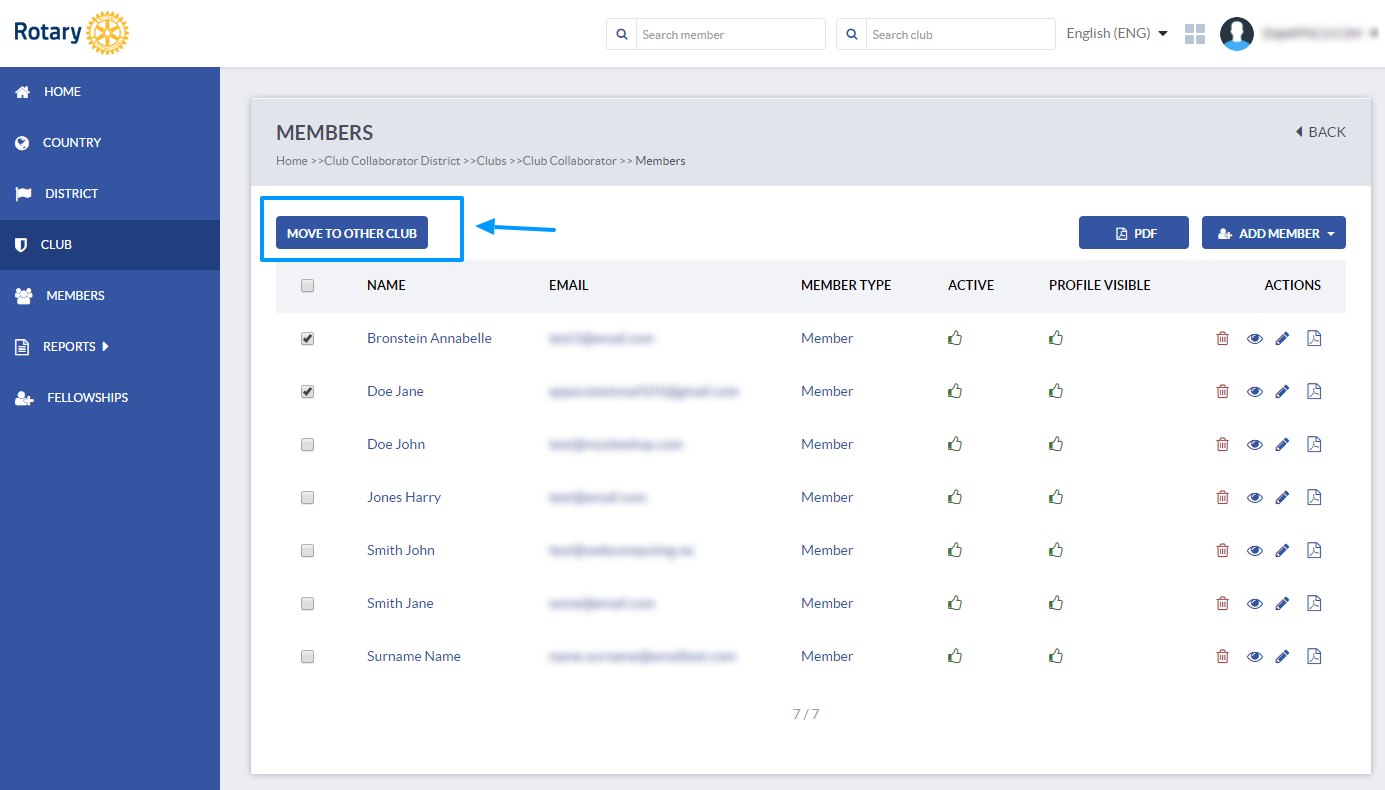Delete member Smith John with trash icon

tap(1222, 550)
